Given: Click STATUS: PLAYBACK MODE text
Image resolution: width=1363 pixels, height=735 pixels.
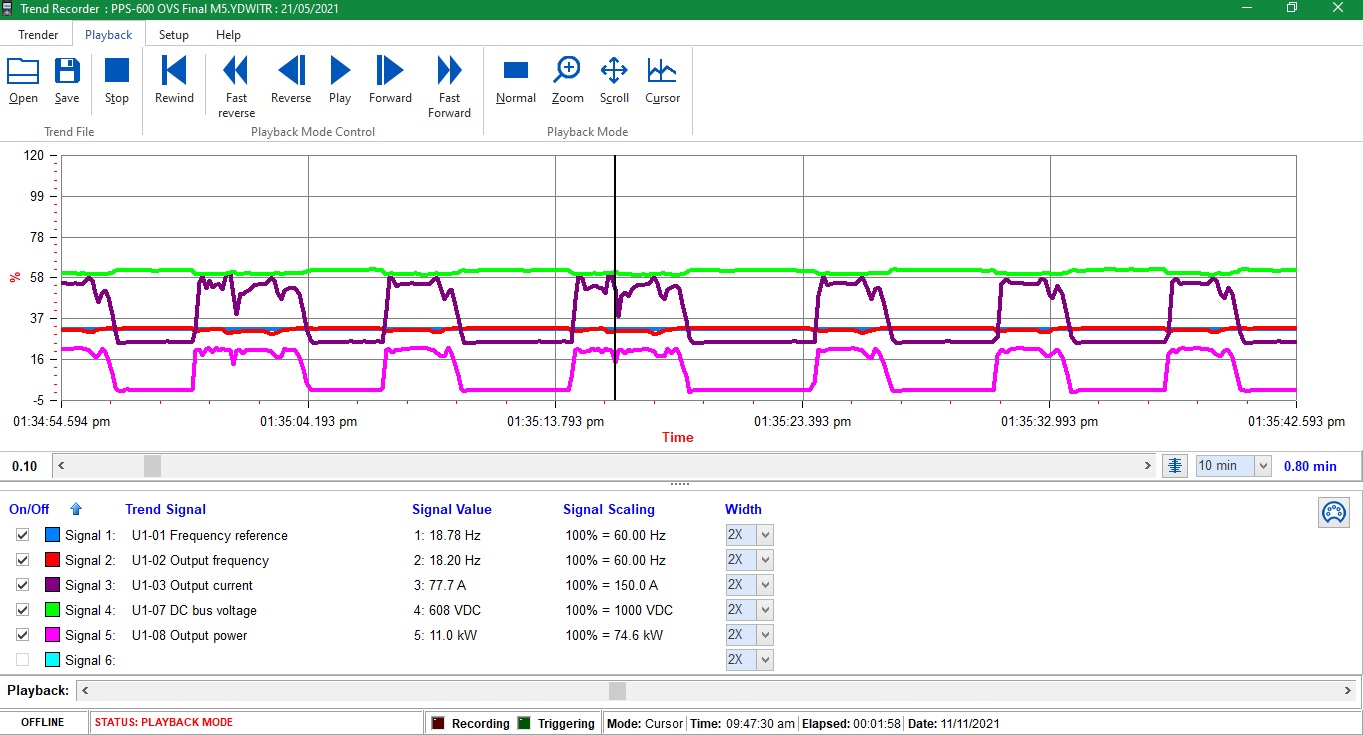Looking at the screenshot, I should click(x=164, y=723).
